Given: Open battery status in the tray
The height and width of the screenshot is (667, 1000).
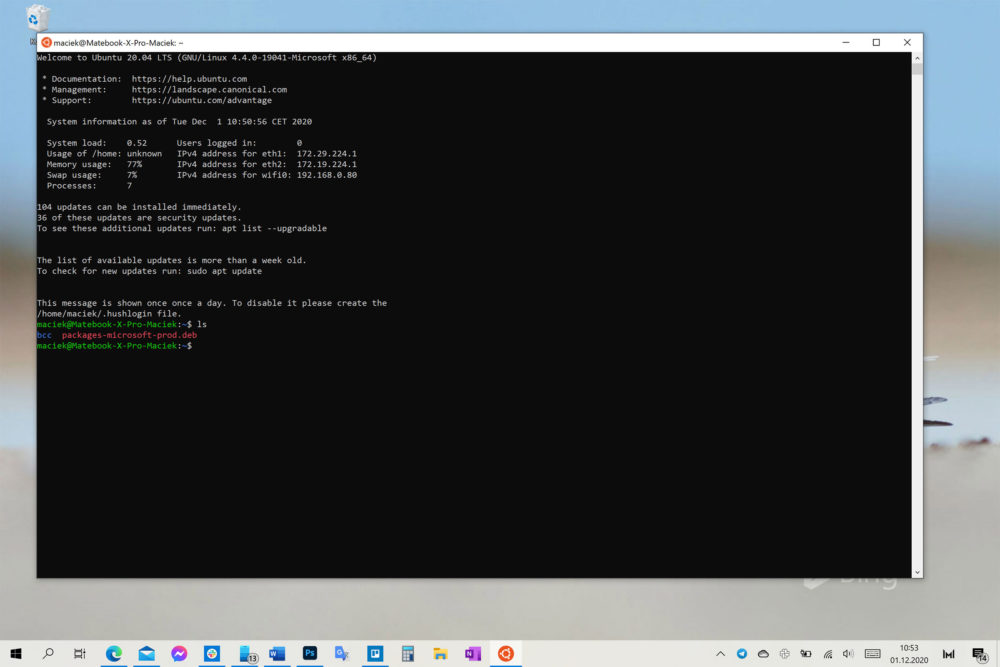Looking at the screenshot, I should [x=806, y=654].
